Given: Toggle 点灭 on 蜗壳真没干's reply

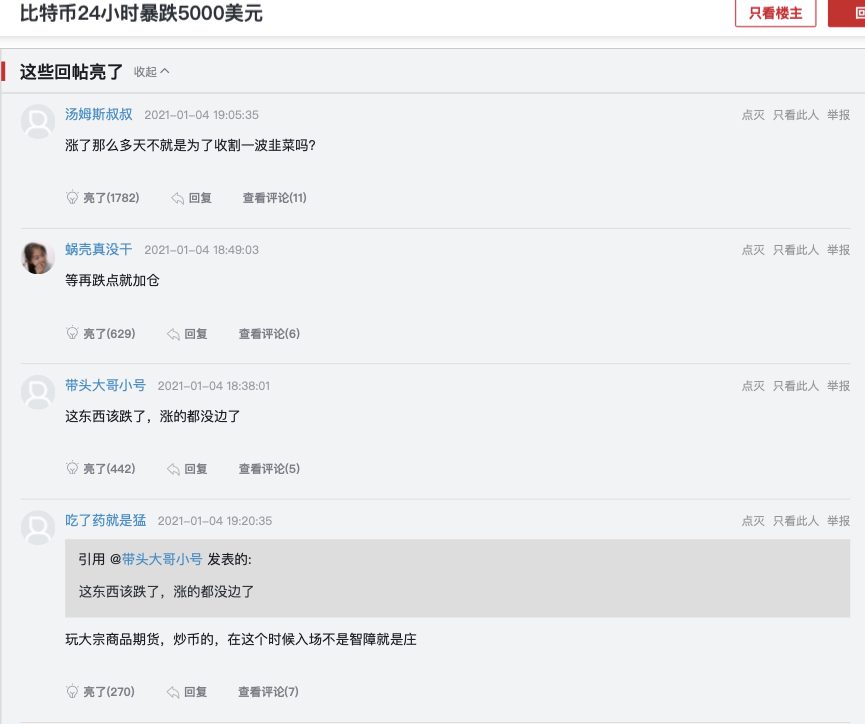Looking at the screenshot, I should [752, 249].
